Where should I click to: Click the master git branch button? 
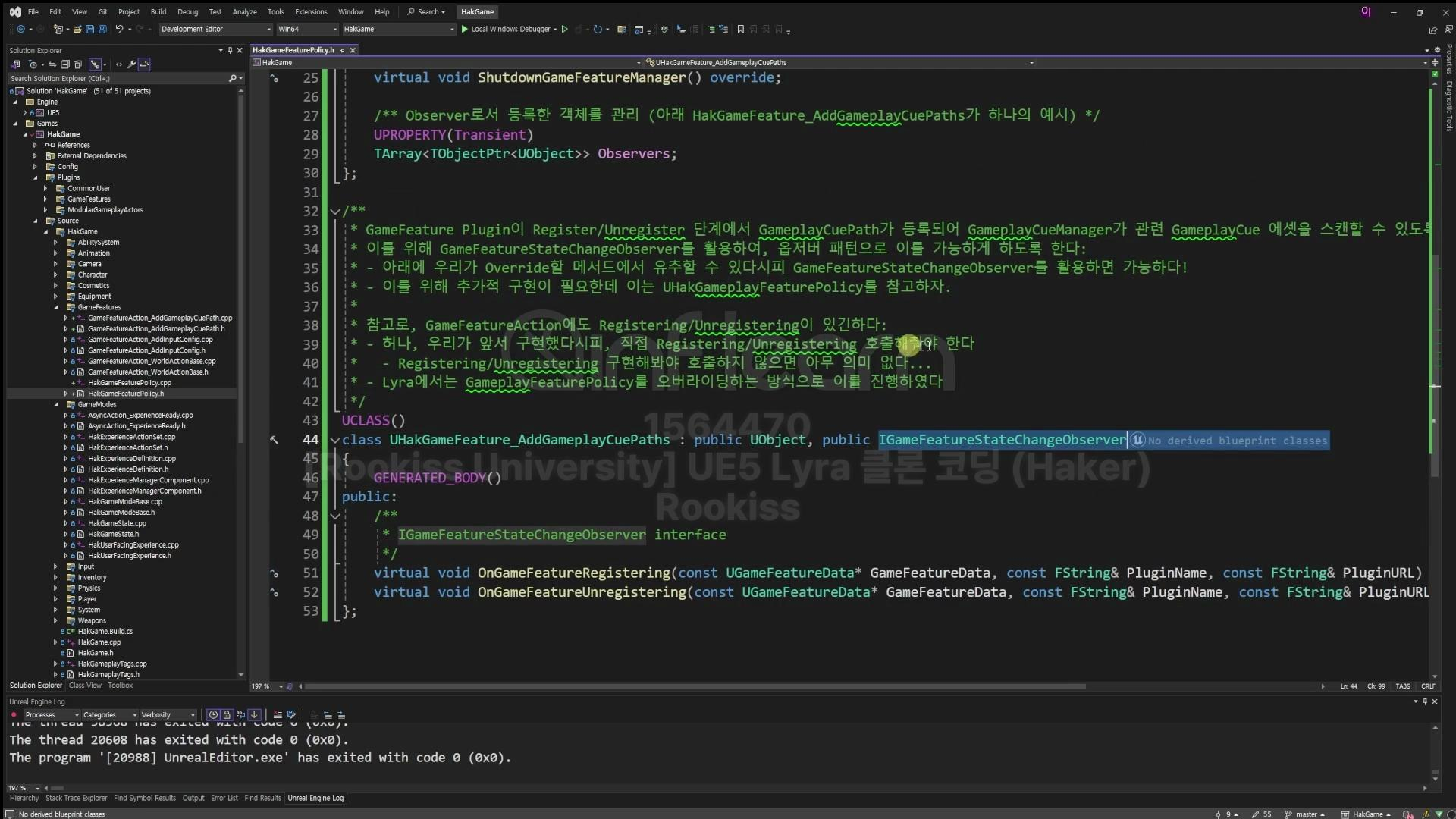pos(1305,814)
